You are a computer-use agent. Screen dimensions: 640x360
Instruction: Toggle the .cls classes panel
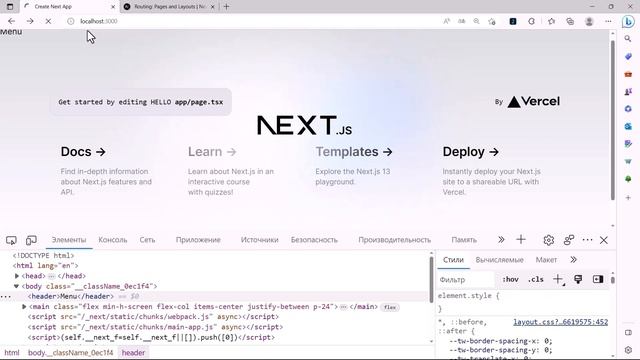coord(536,280)
